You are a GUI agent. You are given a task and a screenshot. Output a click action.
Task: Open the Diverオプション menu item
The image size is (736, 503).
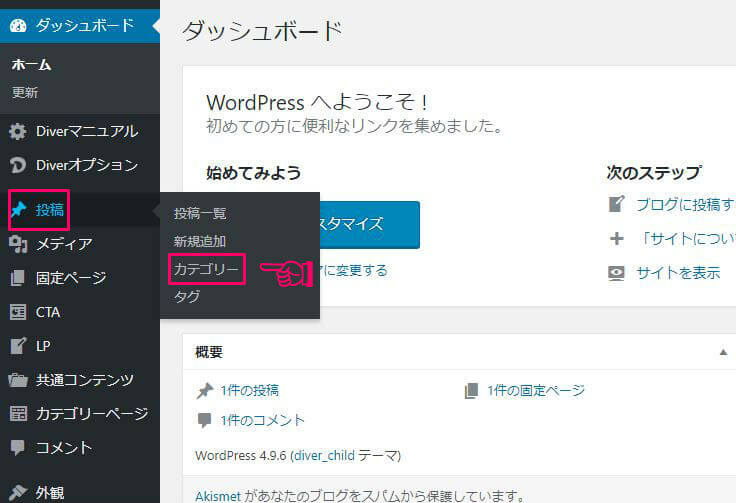coord(80,165)
